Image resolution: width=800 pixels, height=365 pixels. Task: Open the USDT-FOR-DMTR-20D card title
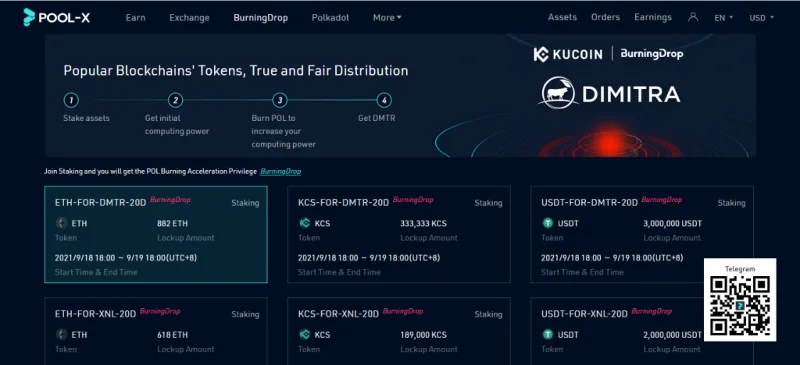[x=589, y=203]
